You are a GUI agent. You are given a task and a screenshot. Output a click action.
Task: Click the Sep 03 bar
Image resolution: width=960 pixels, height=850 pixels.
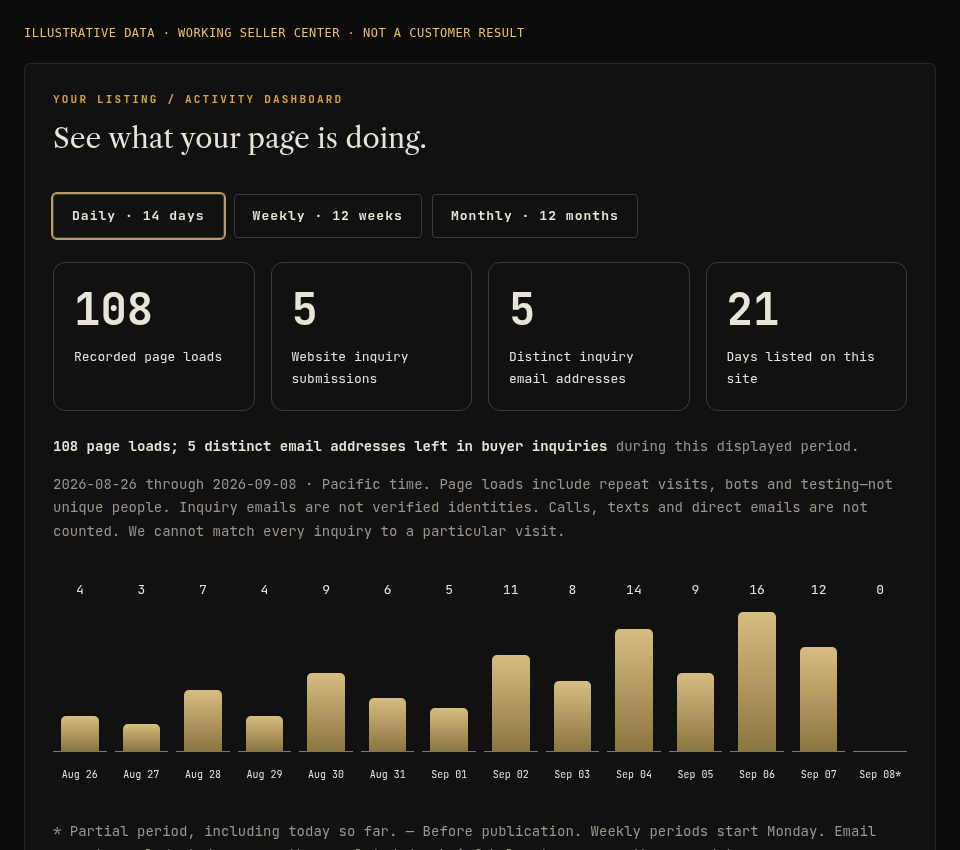click(x=572, y=716)
